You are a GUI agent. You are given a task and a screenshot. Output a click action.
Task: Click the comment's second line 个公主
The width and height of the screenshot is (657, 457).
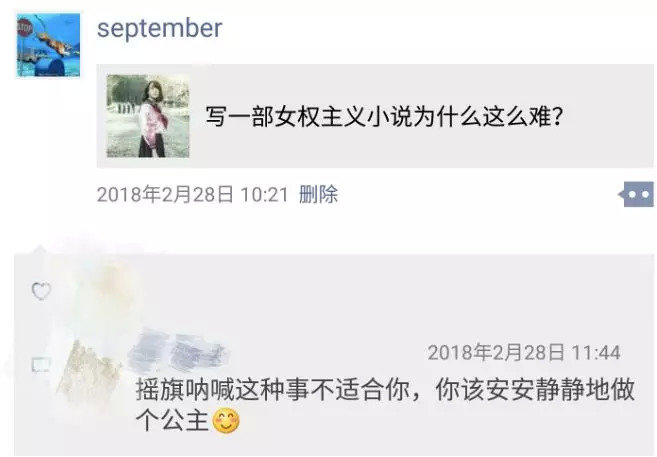pos(172,421)
